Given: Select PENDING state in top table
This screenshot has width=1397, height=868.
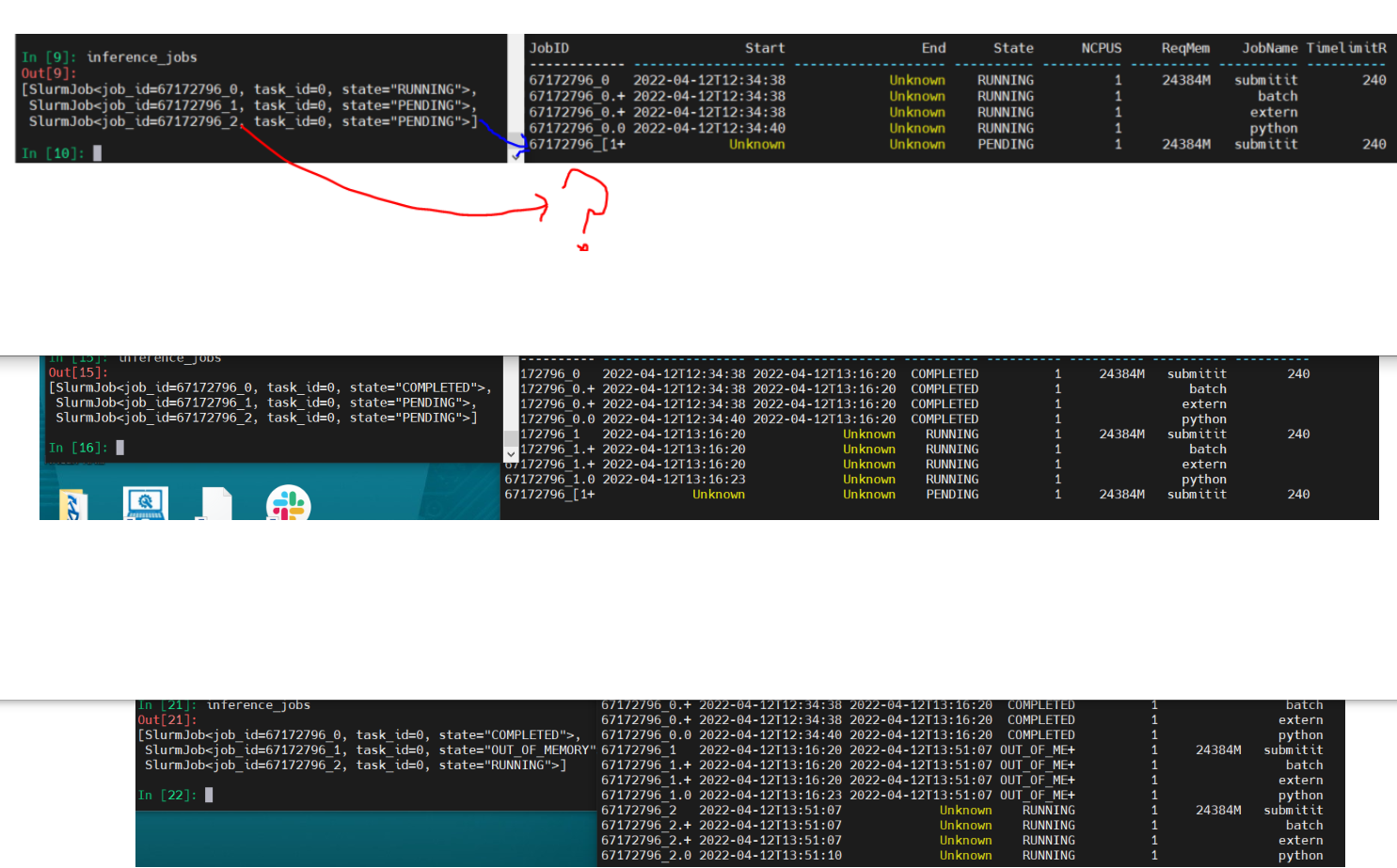Looking at the screenshot, I should 1006,144.
